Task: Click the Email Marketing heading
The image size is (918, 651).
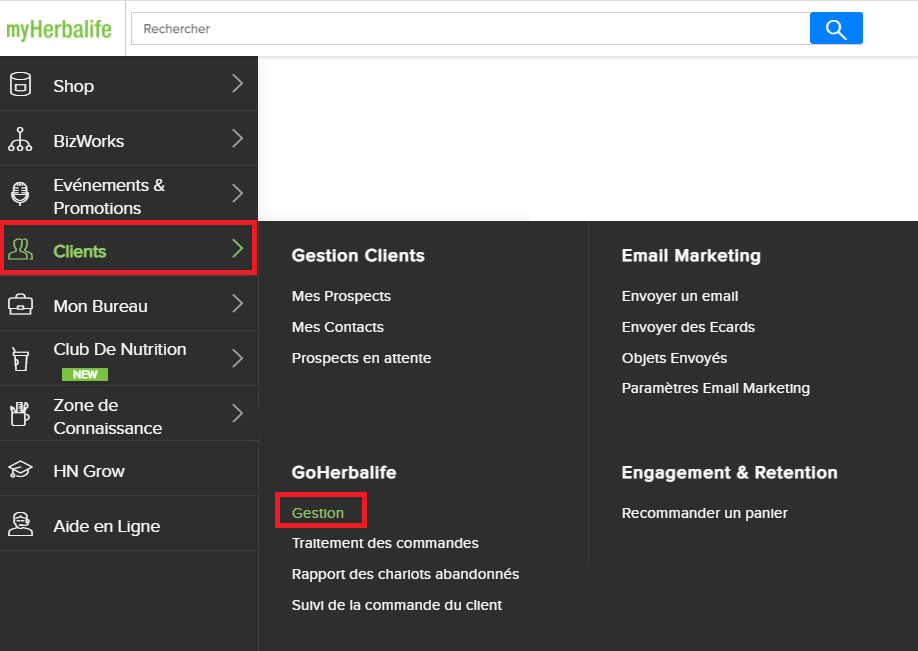Action: tap(691, 256)
